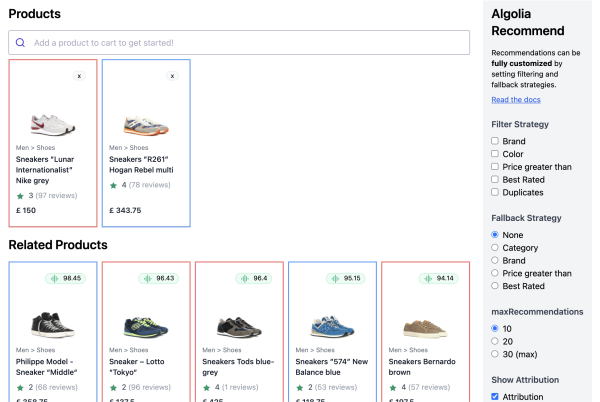Click the 96.4 score badge

253,278
